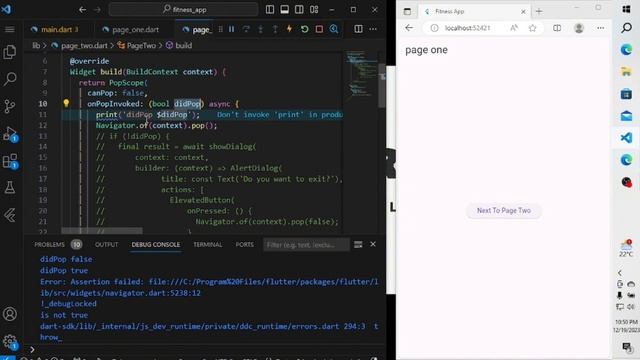Image resolution: width=640 pixels, height=360 pixels.
Task: Select the Debug Console tab
Action: pyautogui.click(x=156, y=244)
